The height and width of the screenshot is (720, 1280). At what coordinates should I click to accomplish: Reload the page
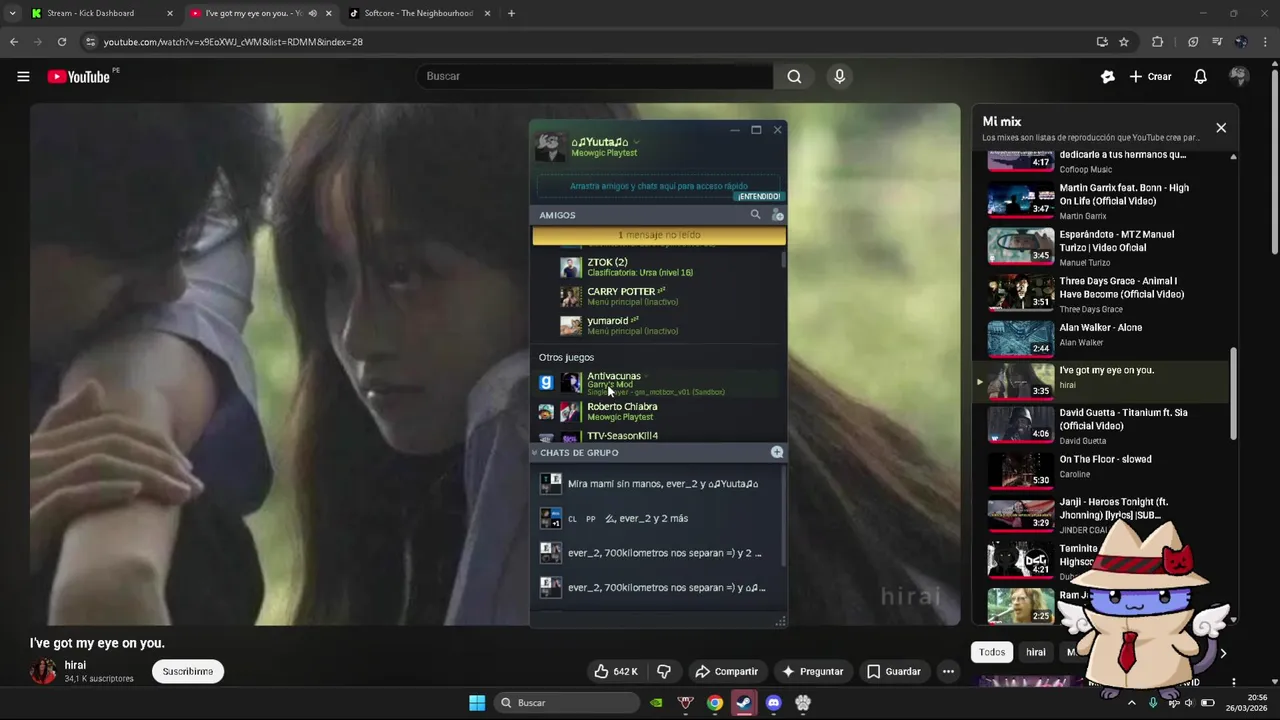pyautogui.click(x=61, y=42)
